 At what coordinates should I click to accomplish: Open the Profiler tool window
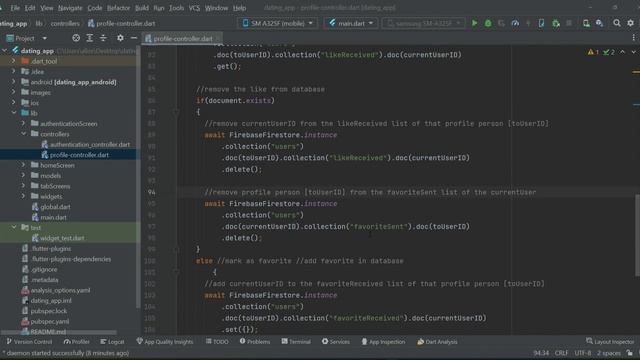tap(77, 342)
